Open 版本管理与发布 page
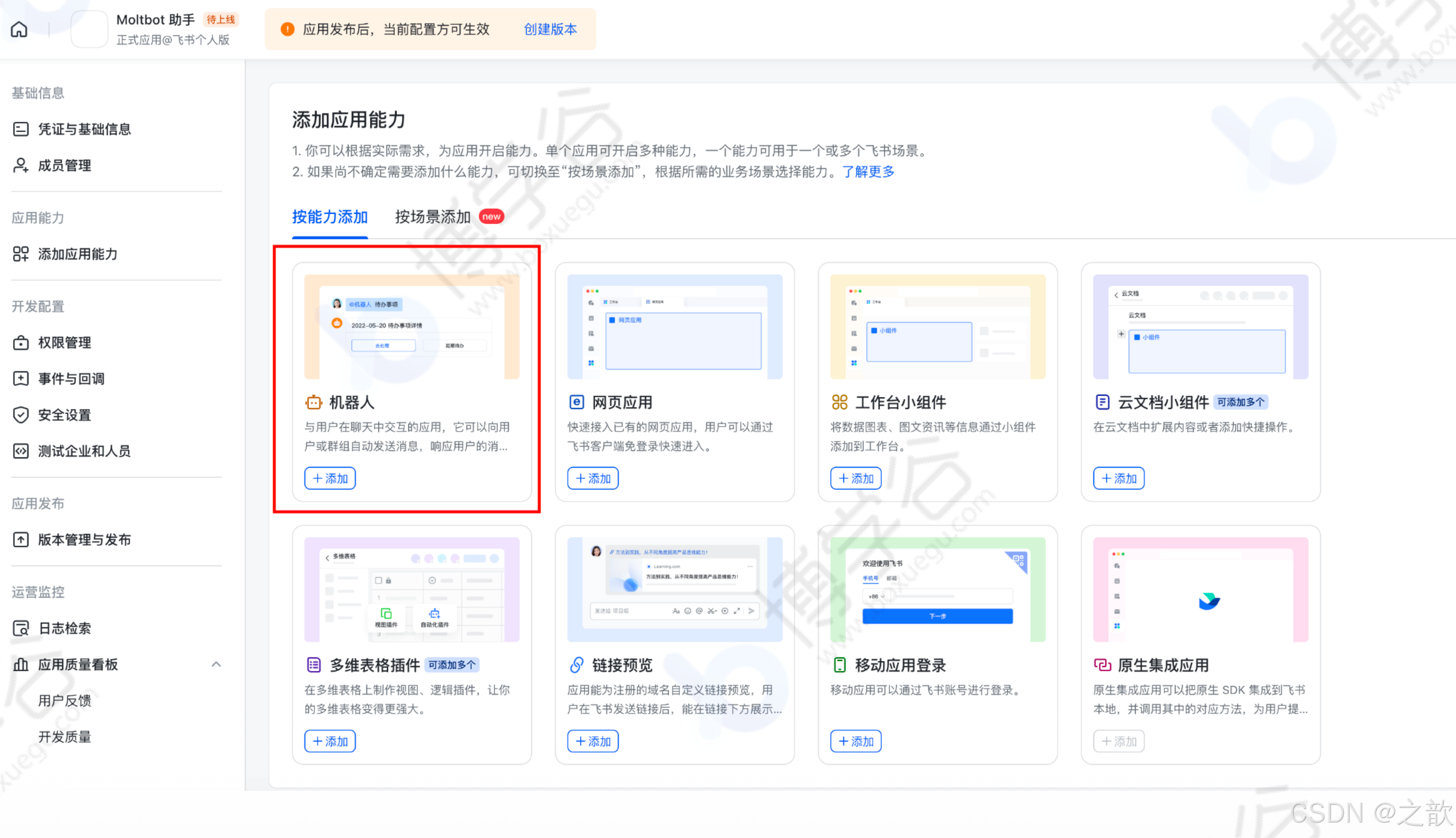This screenshot has height=838, width=1456. (84, 540)
